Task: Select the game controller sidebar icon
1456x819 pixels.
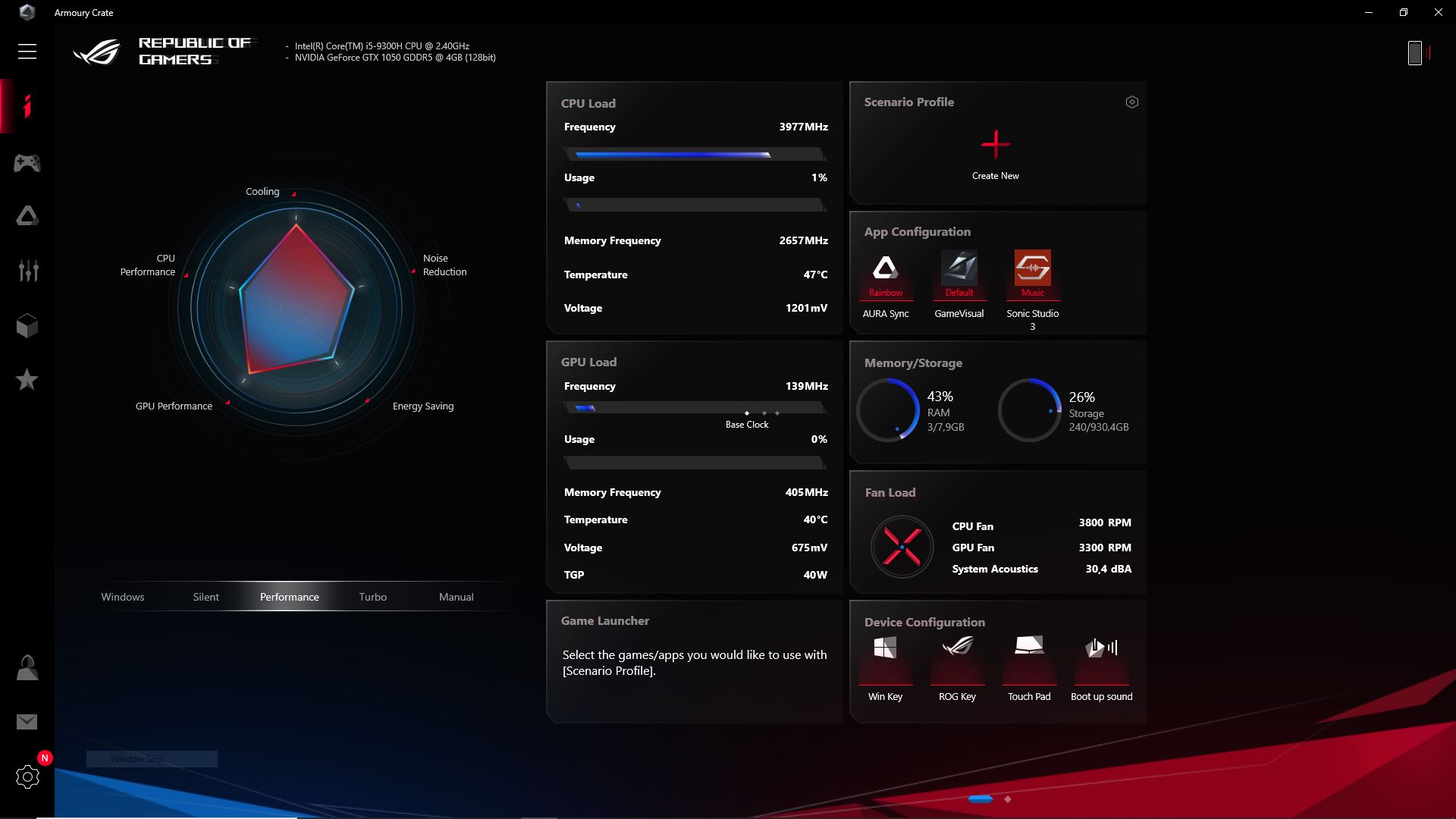Action: [x=27, y=162]
